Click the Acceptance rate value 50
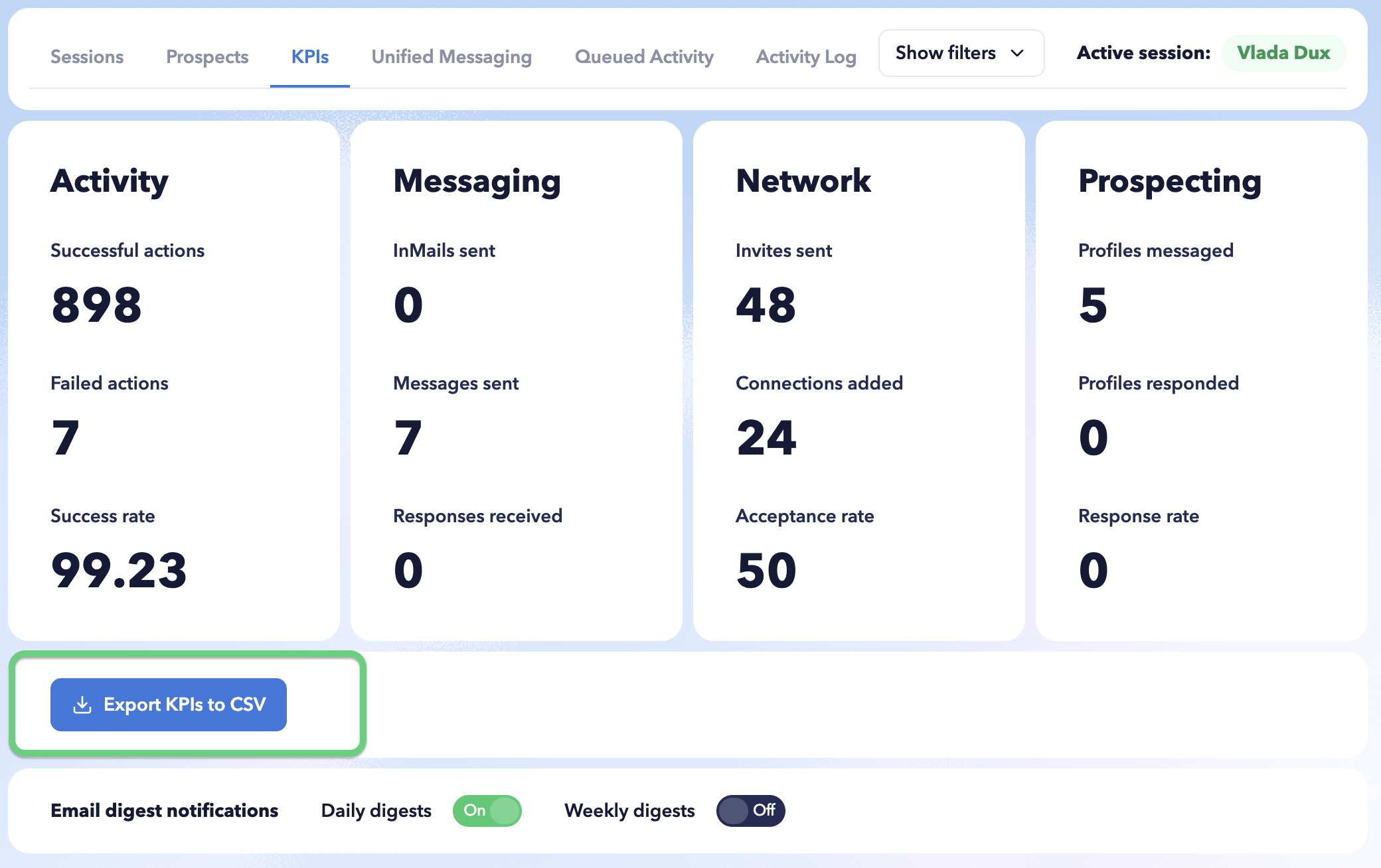The image size is (1381, 868). [767, 571]
